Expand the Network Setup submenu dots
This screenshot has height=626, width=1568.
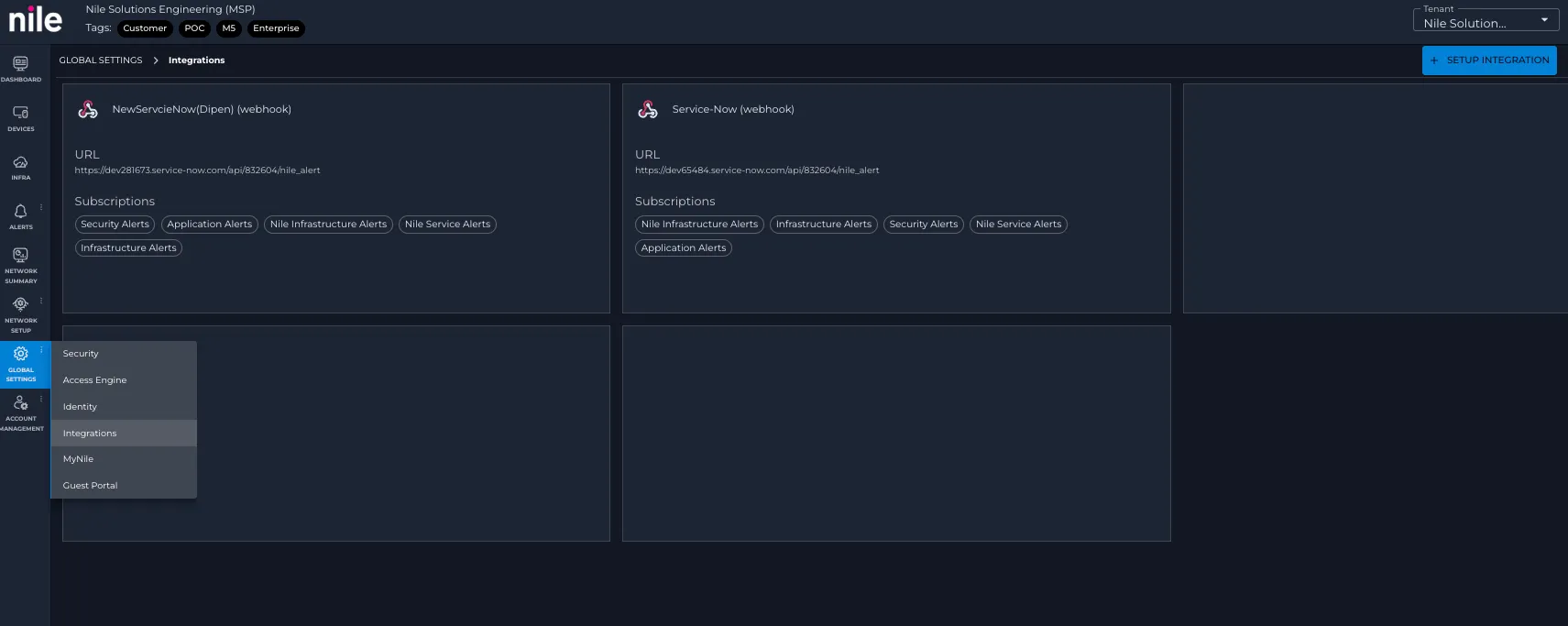(x=41, y=301)
